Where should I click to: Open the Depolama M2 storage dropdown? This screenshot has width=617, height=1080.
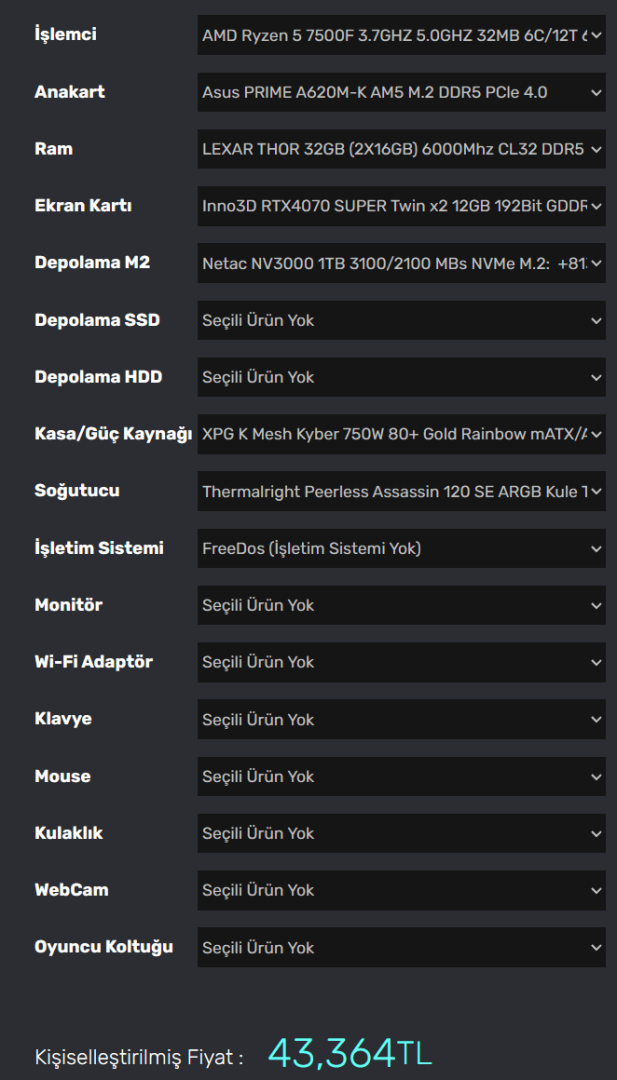[x=401, y=263]
